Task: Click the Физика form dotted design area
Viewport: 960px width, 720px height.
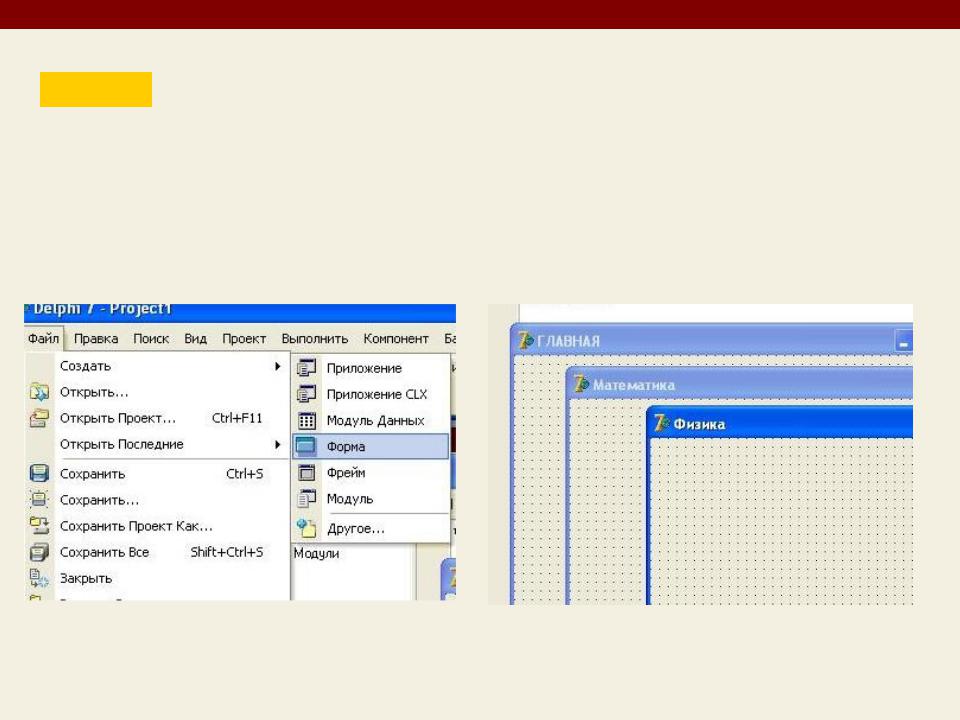Action: [x=782, y=522]
